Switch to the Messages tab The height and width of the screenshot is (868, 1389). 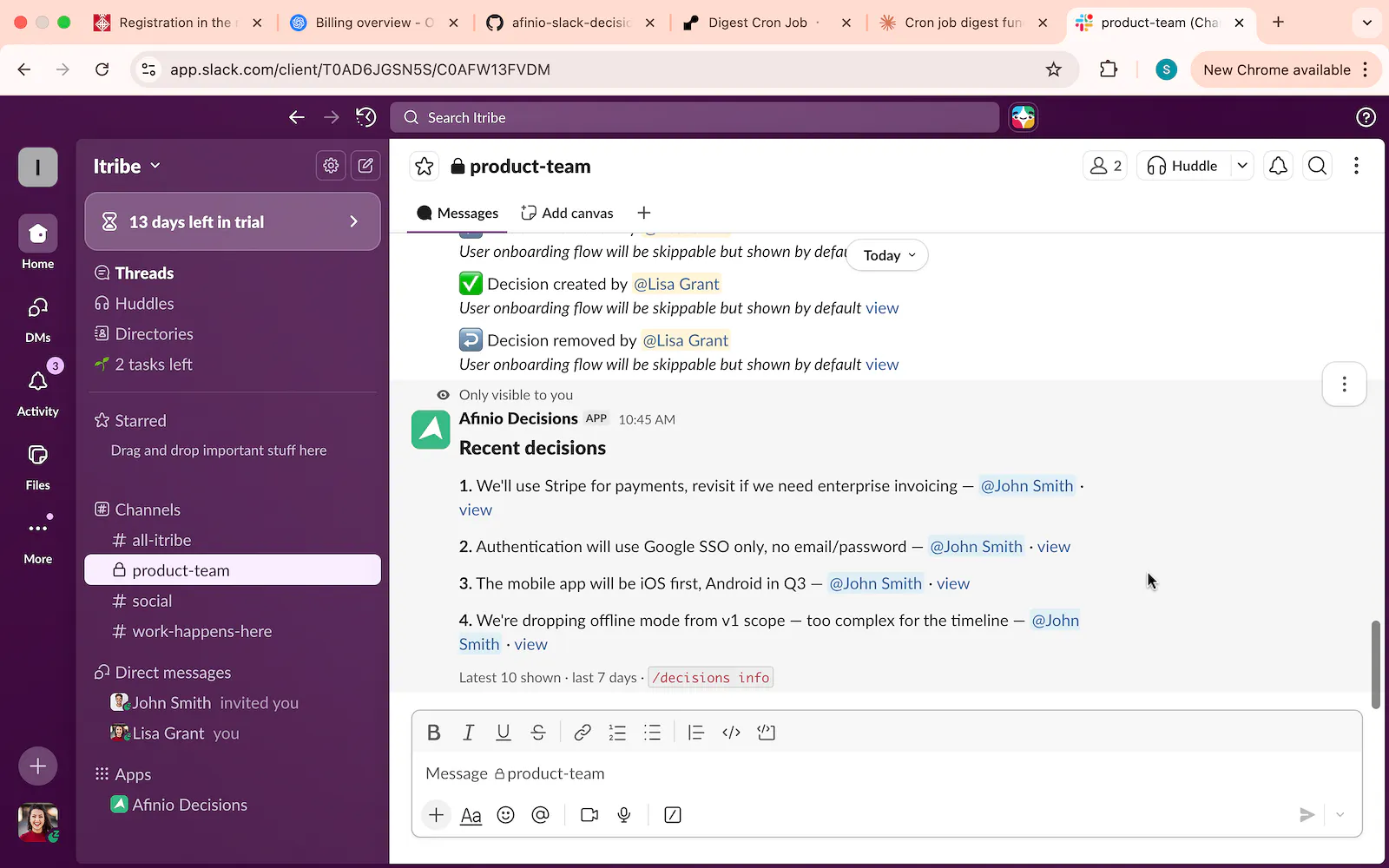tap(458, 214)
